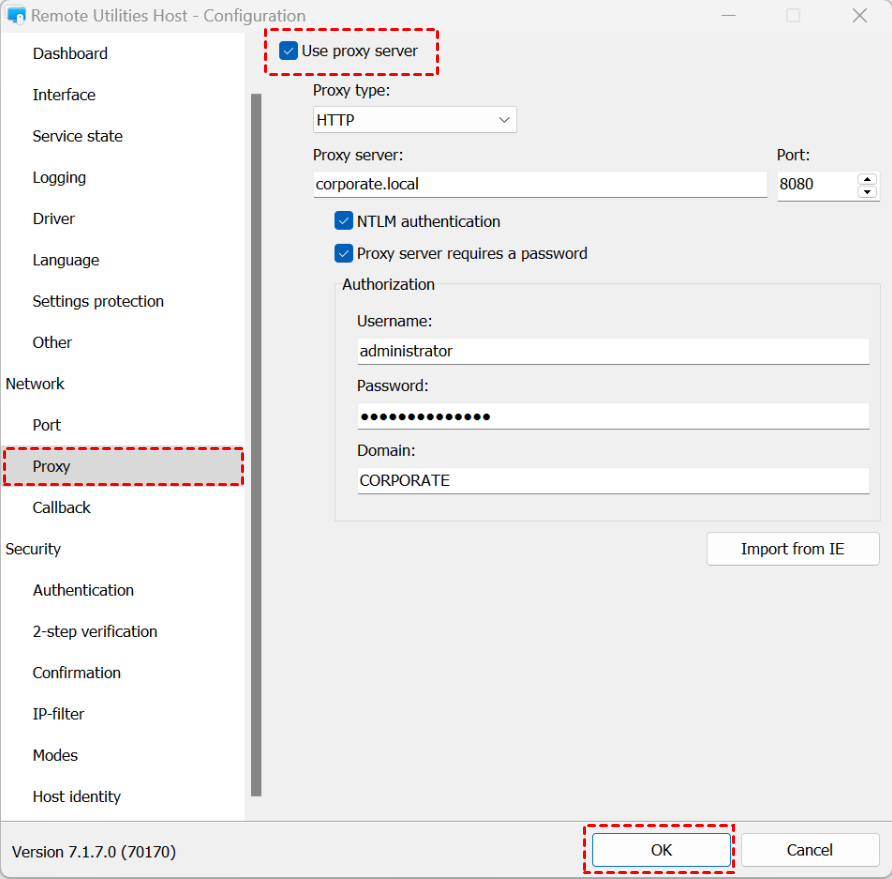The image size is (892, 879).
Task: Click OK to save proxy settings
Action: point(661,850)
